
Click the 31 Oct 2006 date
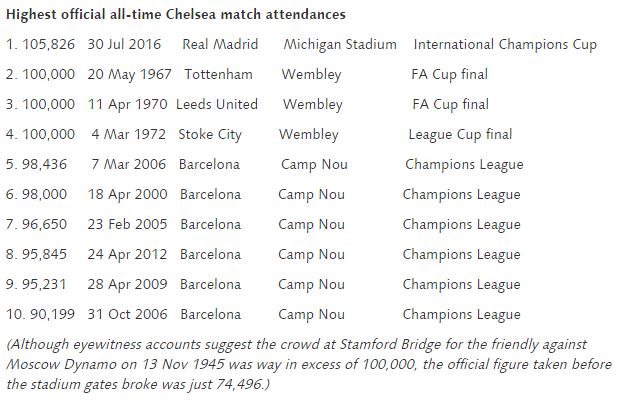pyautogui.click(x=128, y=314)
